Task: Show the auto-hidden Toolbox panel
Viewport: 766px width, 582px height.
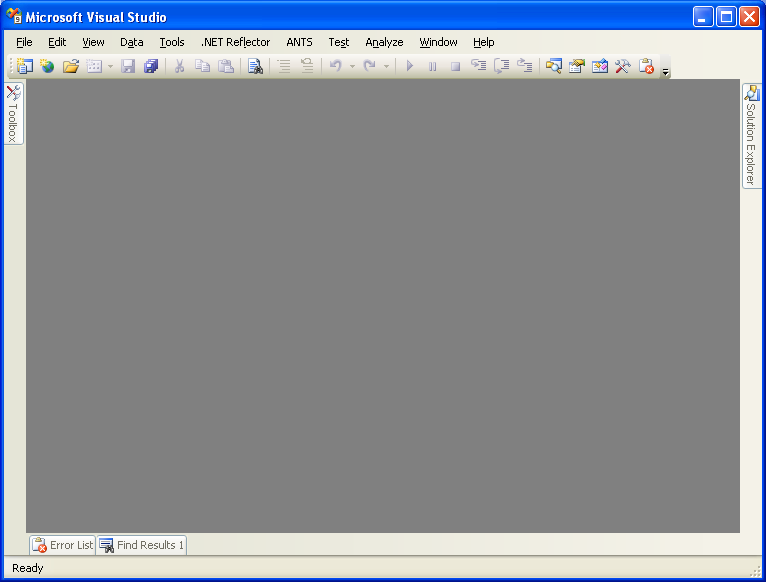Action: (x=13, y=114)
